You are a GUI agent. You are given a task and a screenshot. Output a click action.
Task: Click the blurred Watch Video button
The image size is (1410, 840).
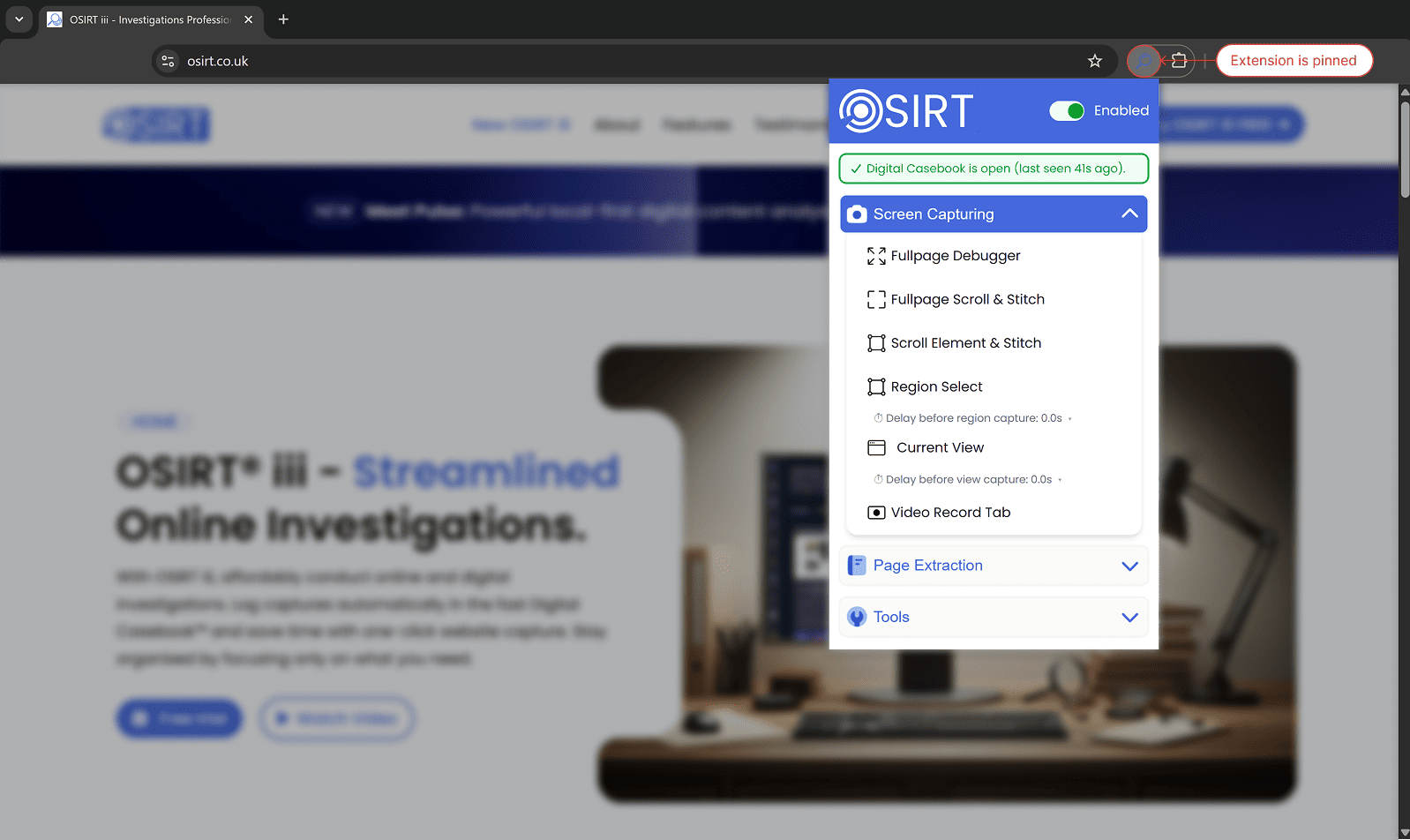(336, 719)
